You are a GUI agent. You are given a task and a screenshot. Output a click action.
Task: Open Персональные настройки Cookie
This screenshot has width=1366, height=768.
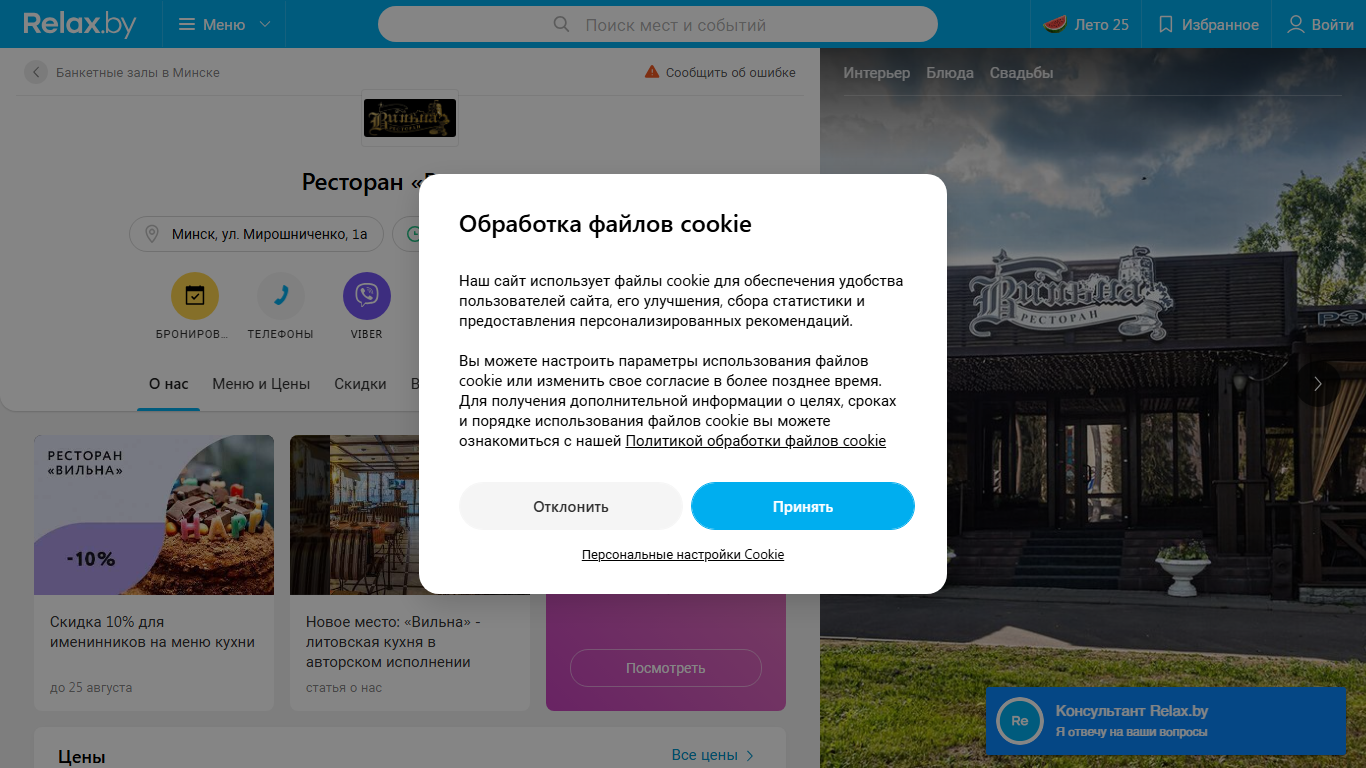tap(683, 554)
